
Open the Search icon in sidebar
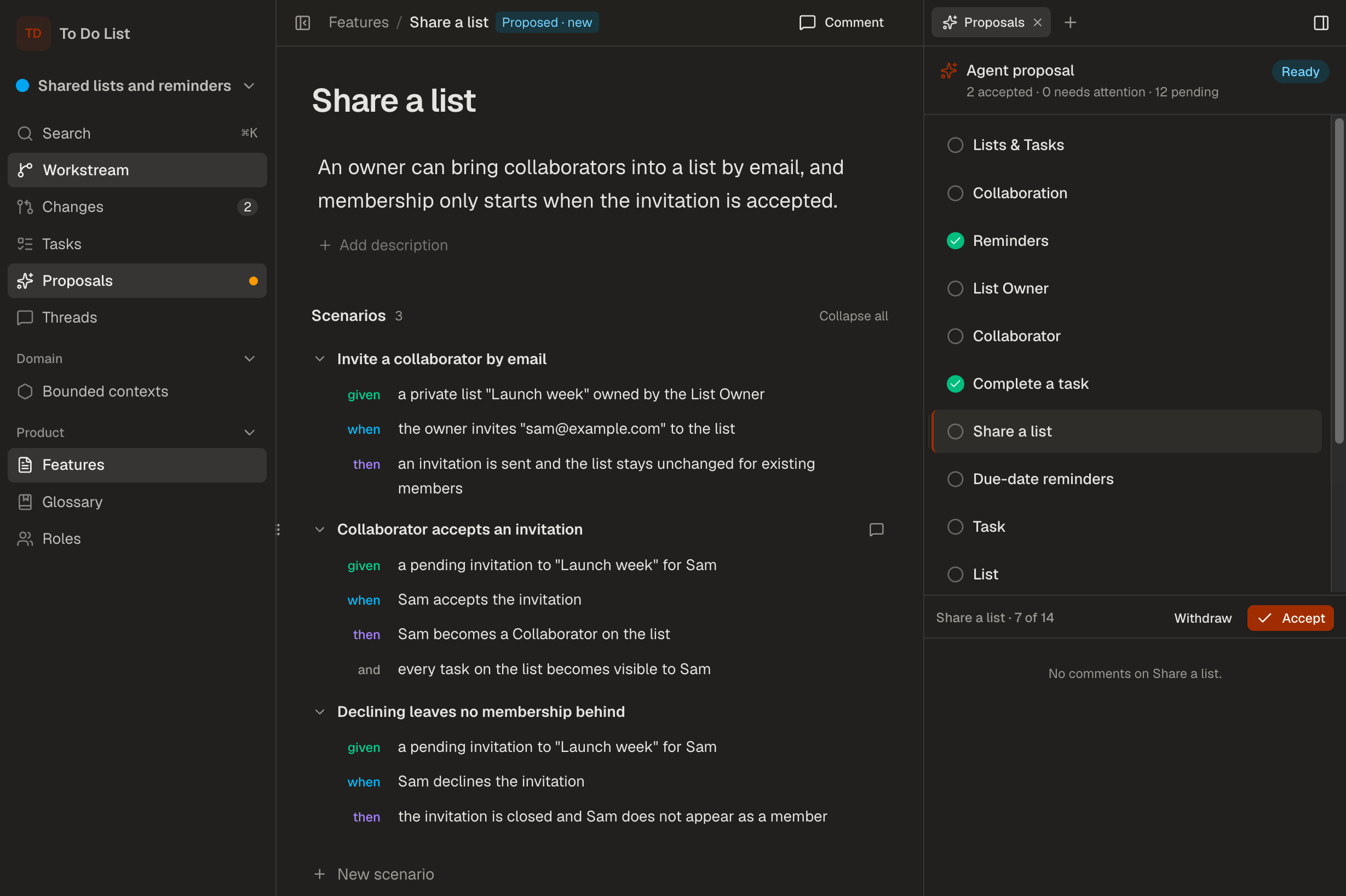tap(25, 133)
